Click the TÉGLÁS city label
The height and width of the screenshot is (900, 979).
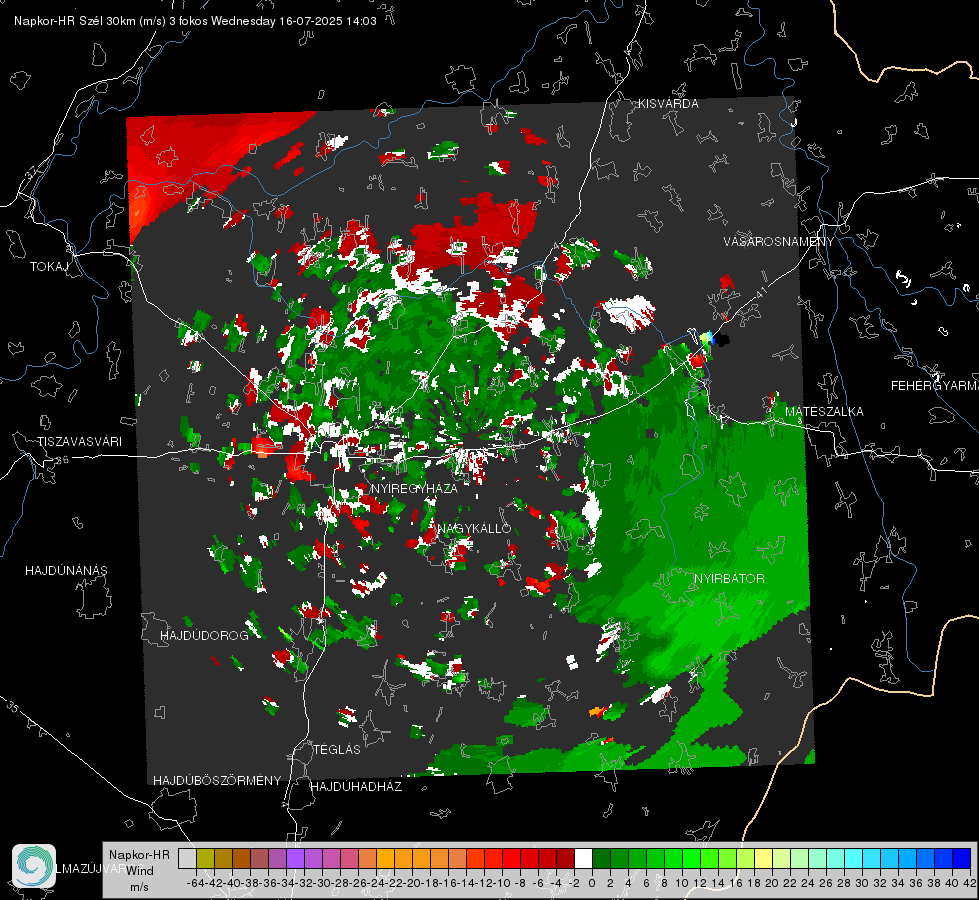pyautogui.click(x=337, y=749)
